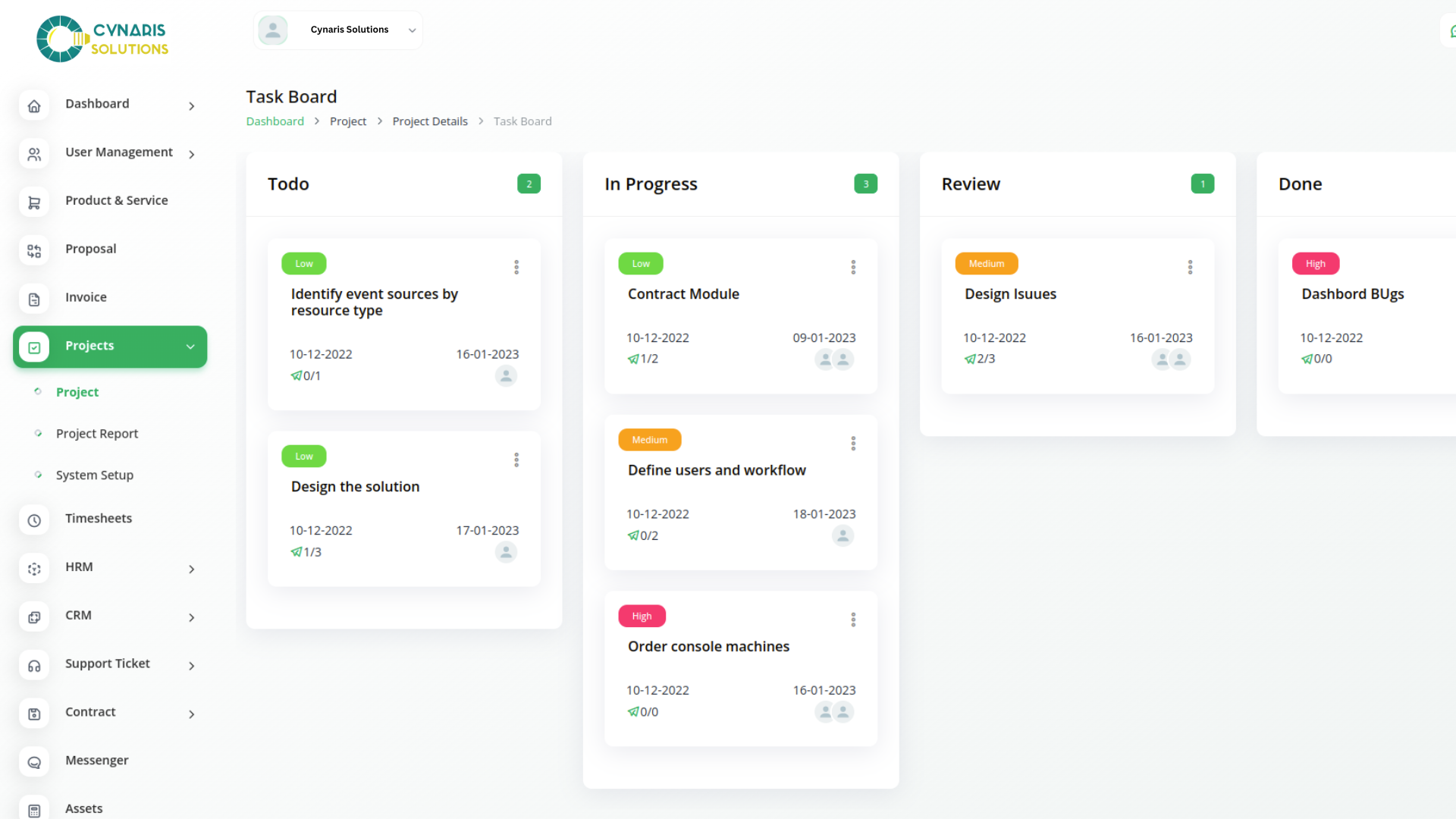Click the User Management people icon
This screenshot has height=819, width=1456.
[34, 155]
